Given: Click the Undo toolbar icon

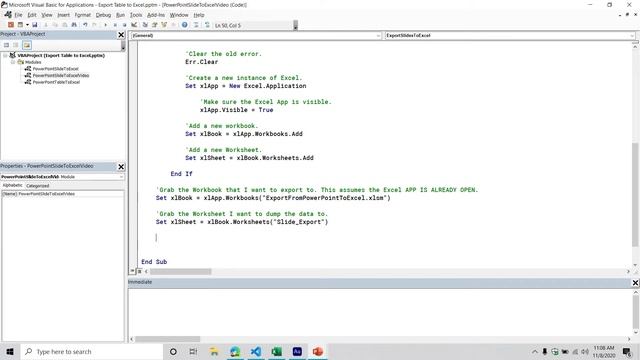Looking at the screenshot, I should (85, 25).
